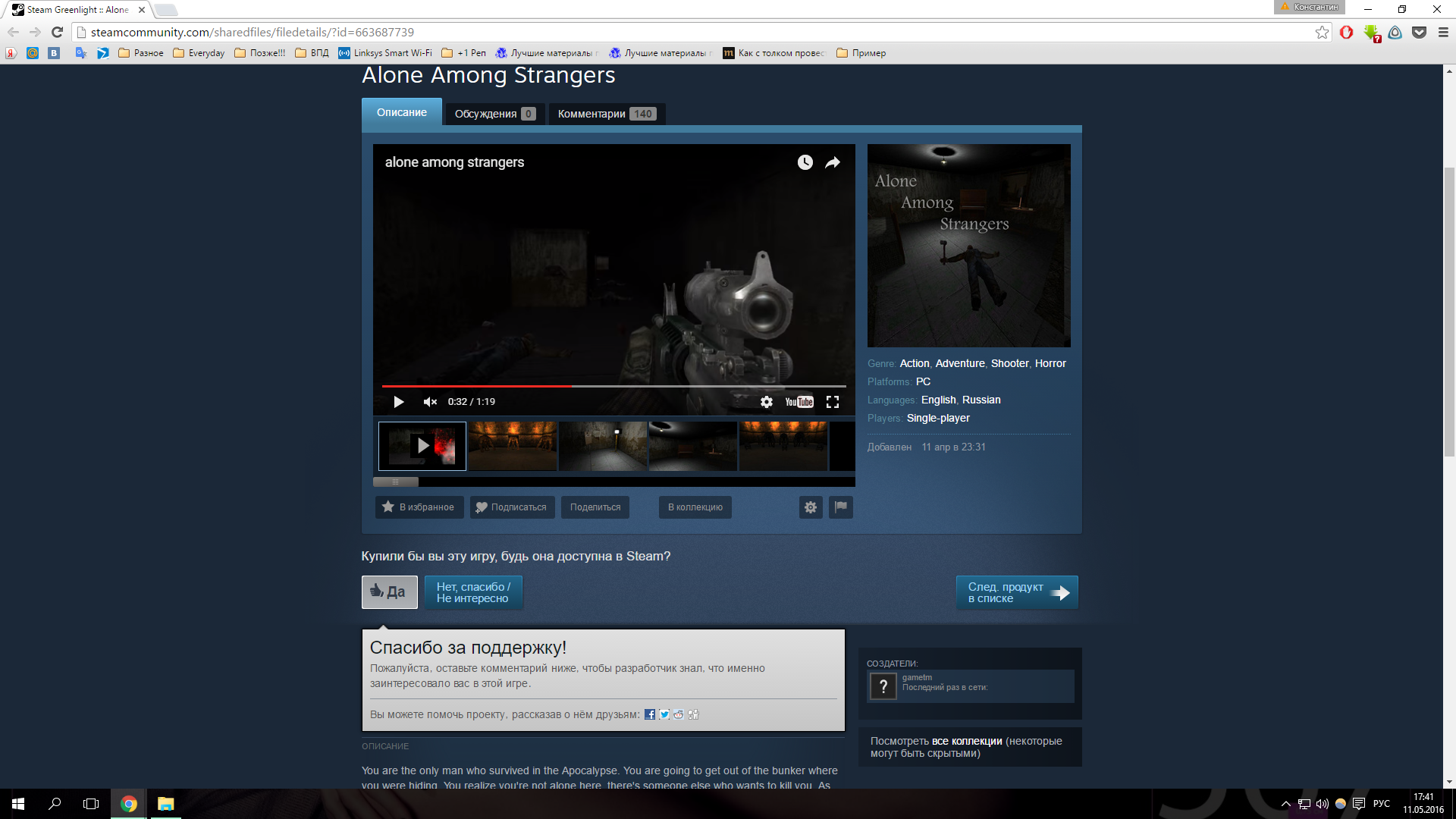Open the Adblock extension icon
This screenshot has height=819, width=1456.
[x=1347, y=32]
